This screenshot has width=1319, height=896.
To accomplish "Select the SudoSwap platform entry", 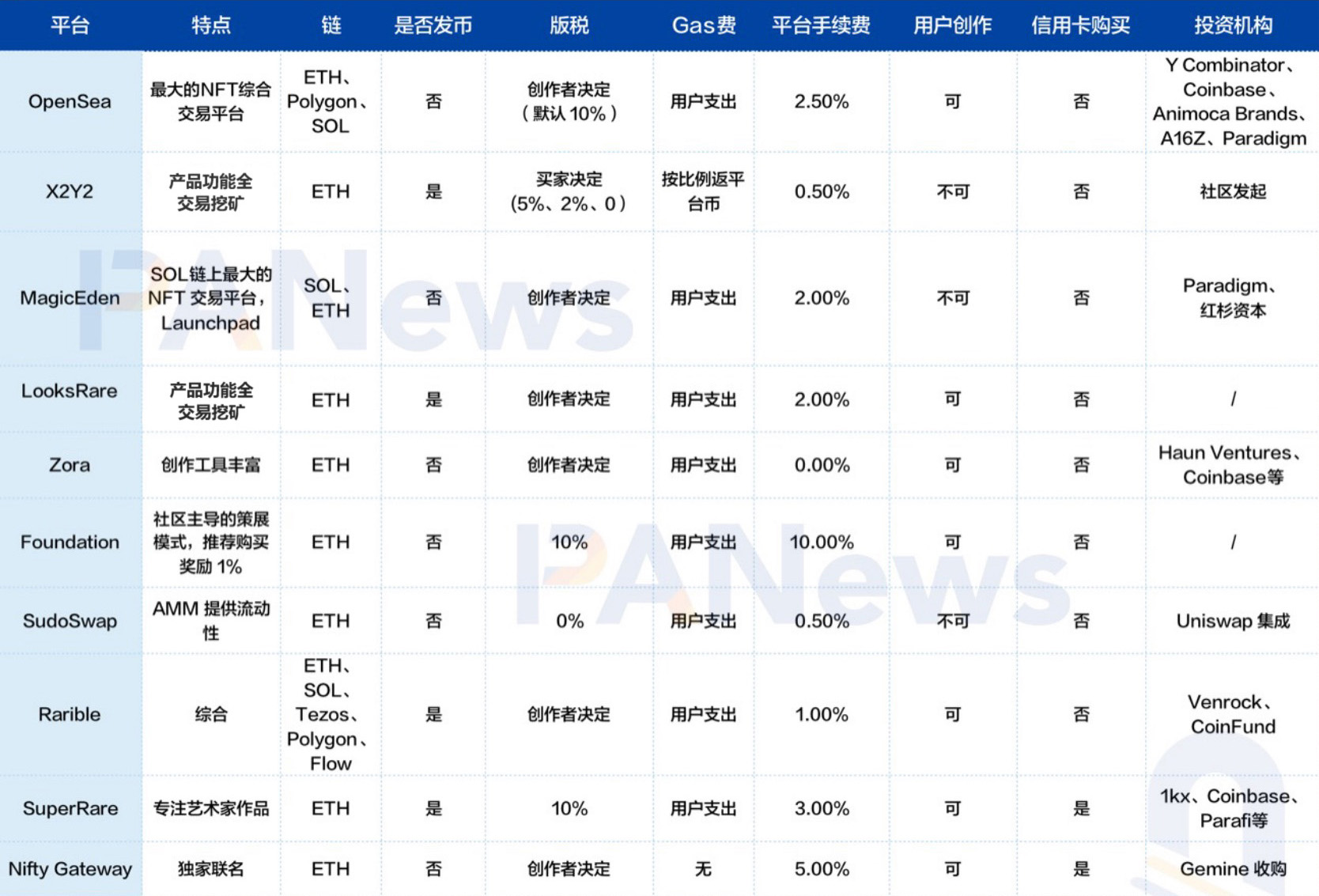I will coord(69,622).
